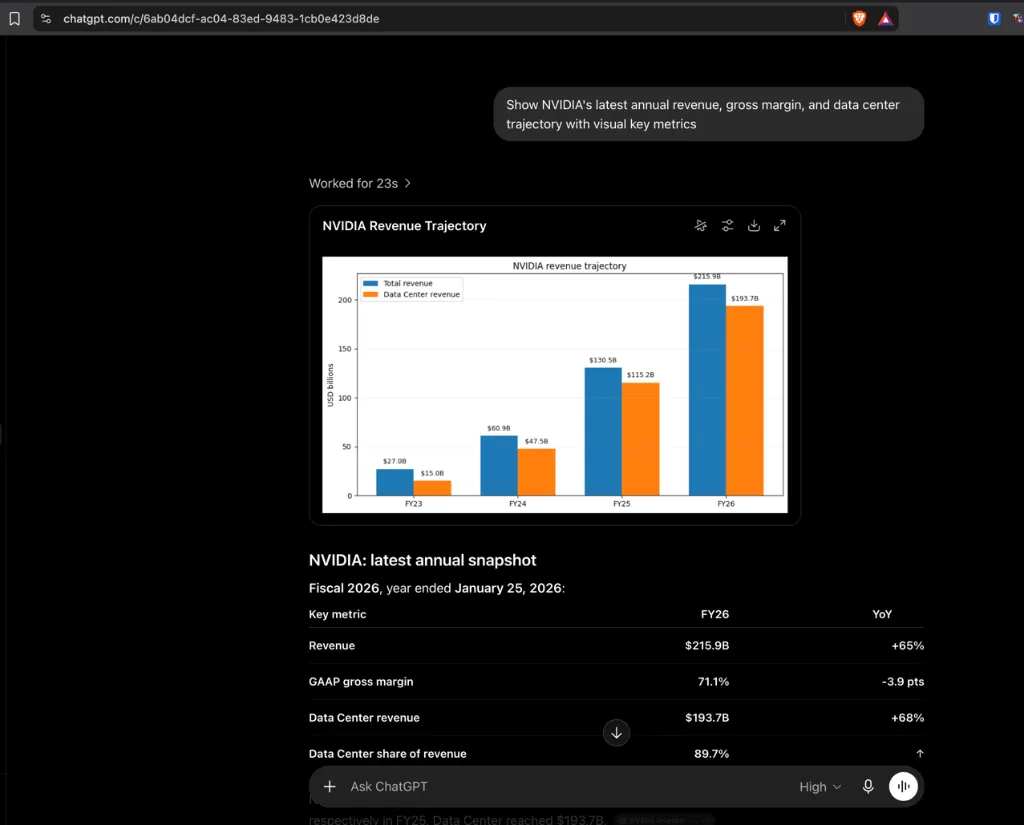Open chart customize sliders icon
This screenshot has height=825, width=1024.
click(x=728, y=225)
